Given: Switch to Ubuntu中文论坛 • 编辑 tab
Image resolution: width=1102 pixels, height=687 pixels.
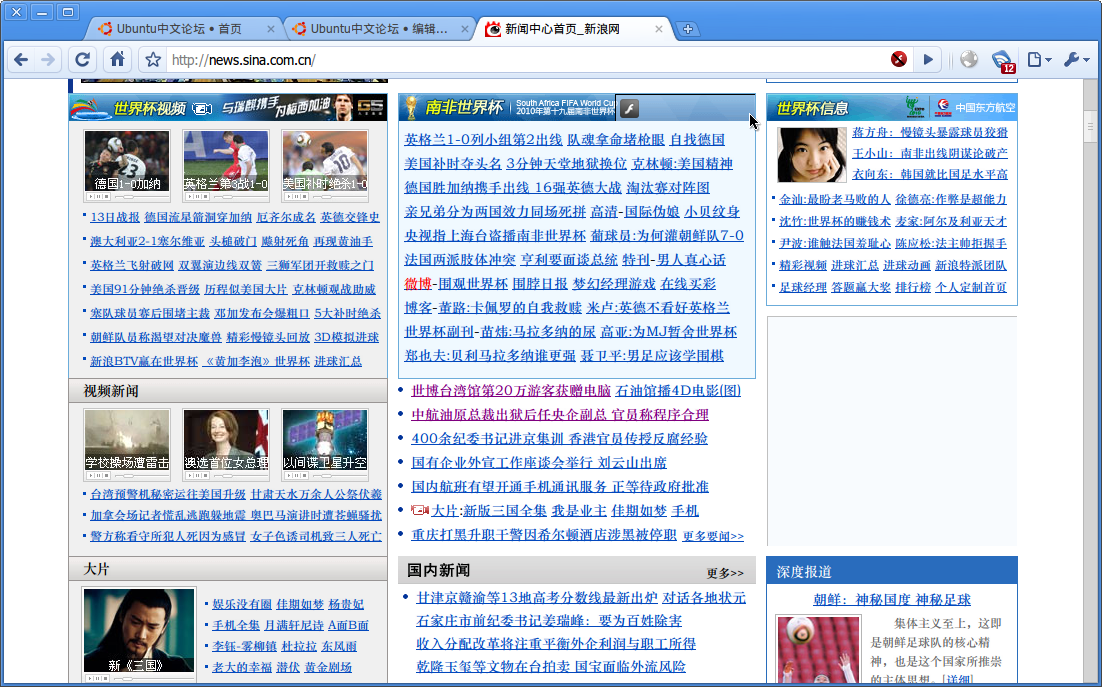Looking at the screenshot, I should click(379, 29).
